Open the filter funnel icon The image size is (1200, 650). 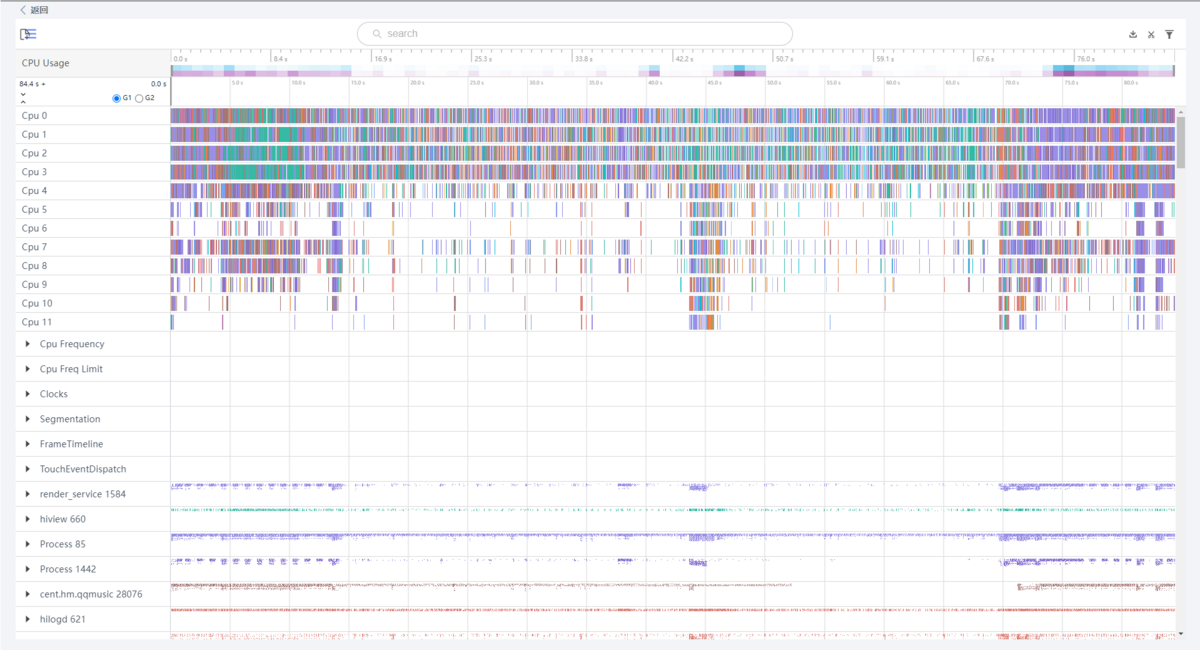pos(1169,34)
